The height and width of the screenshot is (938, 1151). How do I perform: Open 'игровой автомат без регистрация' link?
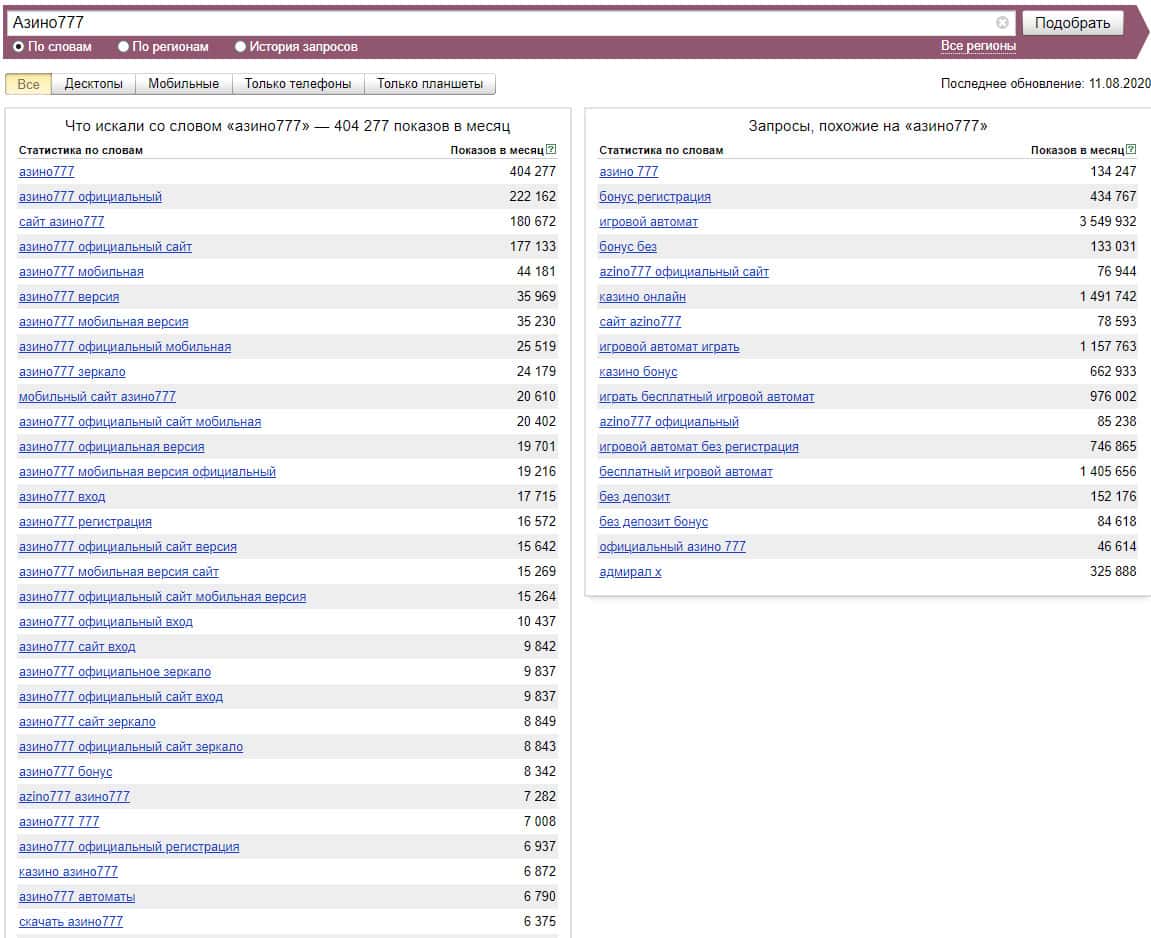click(x=698, y=447)
